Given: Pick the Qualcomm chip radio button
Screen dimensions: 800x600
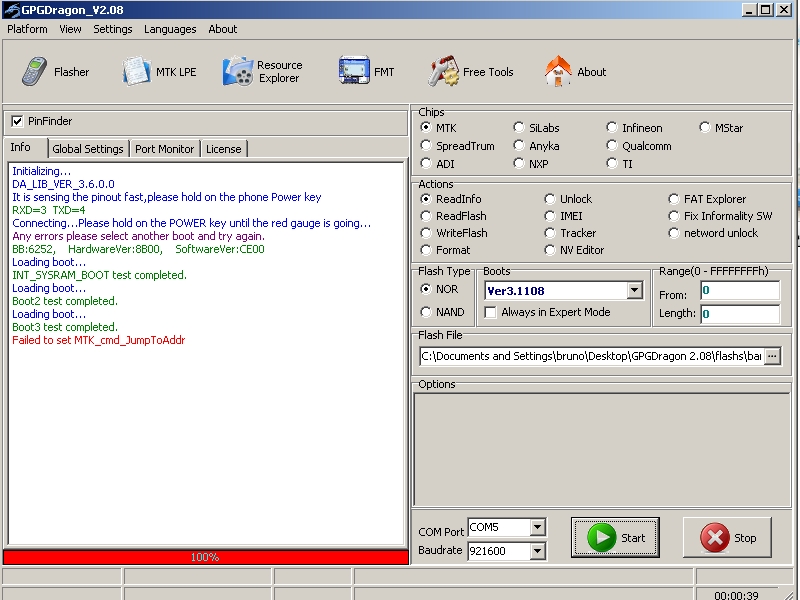Looking at the screenshot, I should (x=611, y=146).
